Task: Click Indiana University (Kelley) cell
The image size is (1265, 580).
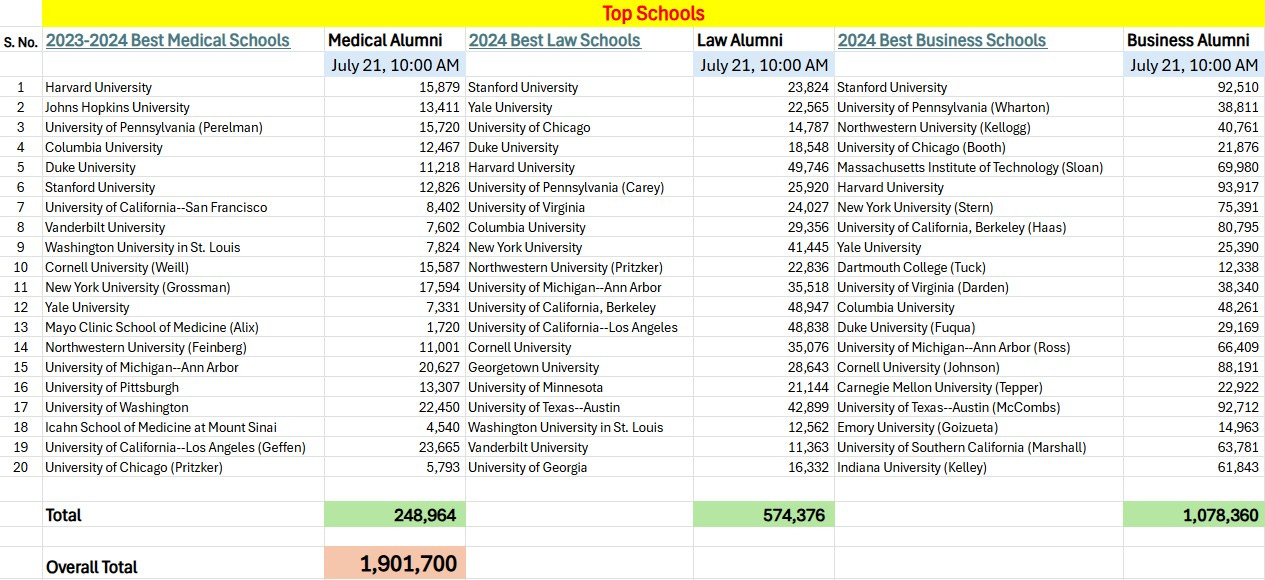Action: pos(979,467)
